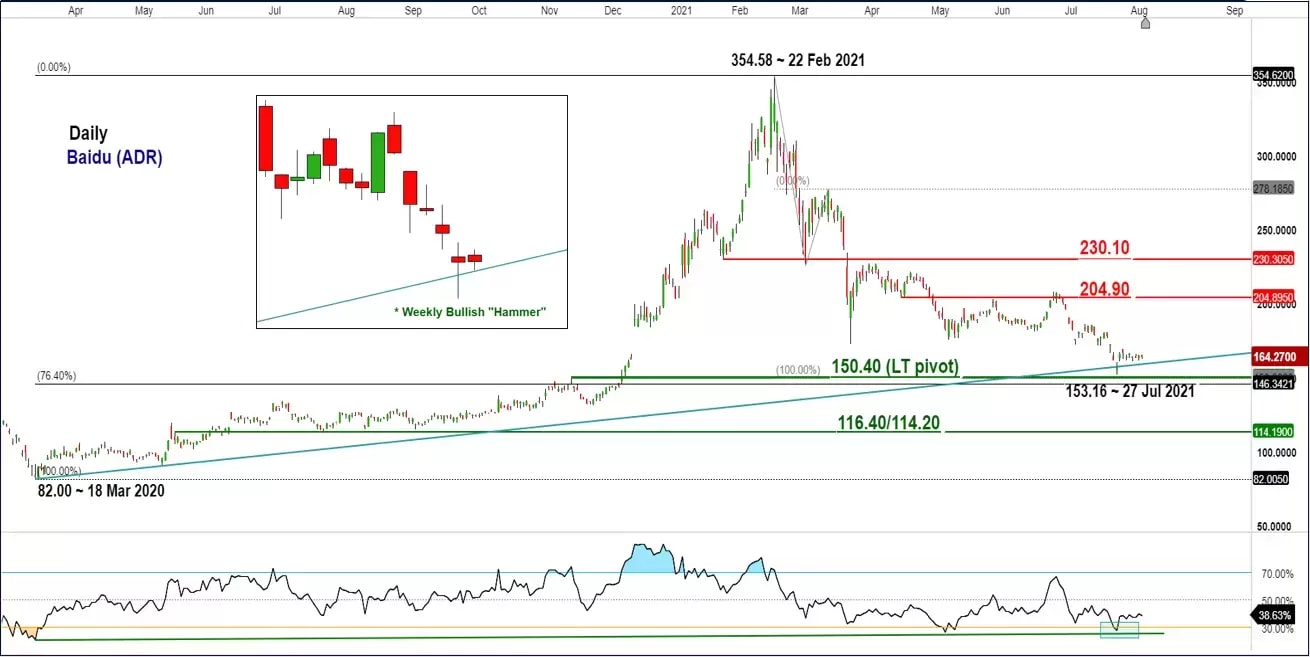The height and width of the screenshot is (657, 1310).
Task: Click the Feb label on the time axis
Action: coord(741,10)
